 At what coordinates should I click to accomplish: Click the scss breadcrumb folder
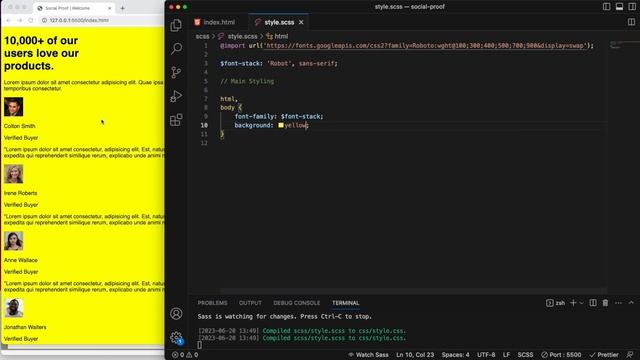click(202, 36)
